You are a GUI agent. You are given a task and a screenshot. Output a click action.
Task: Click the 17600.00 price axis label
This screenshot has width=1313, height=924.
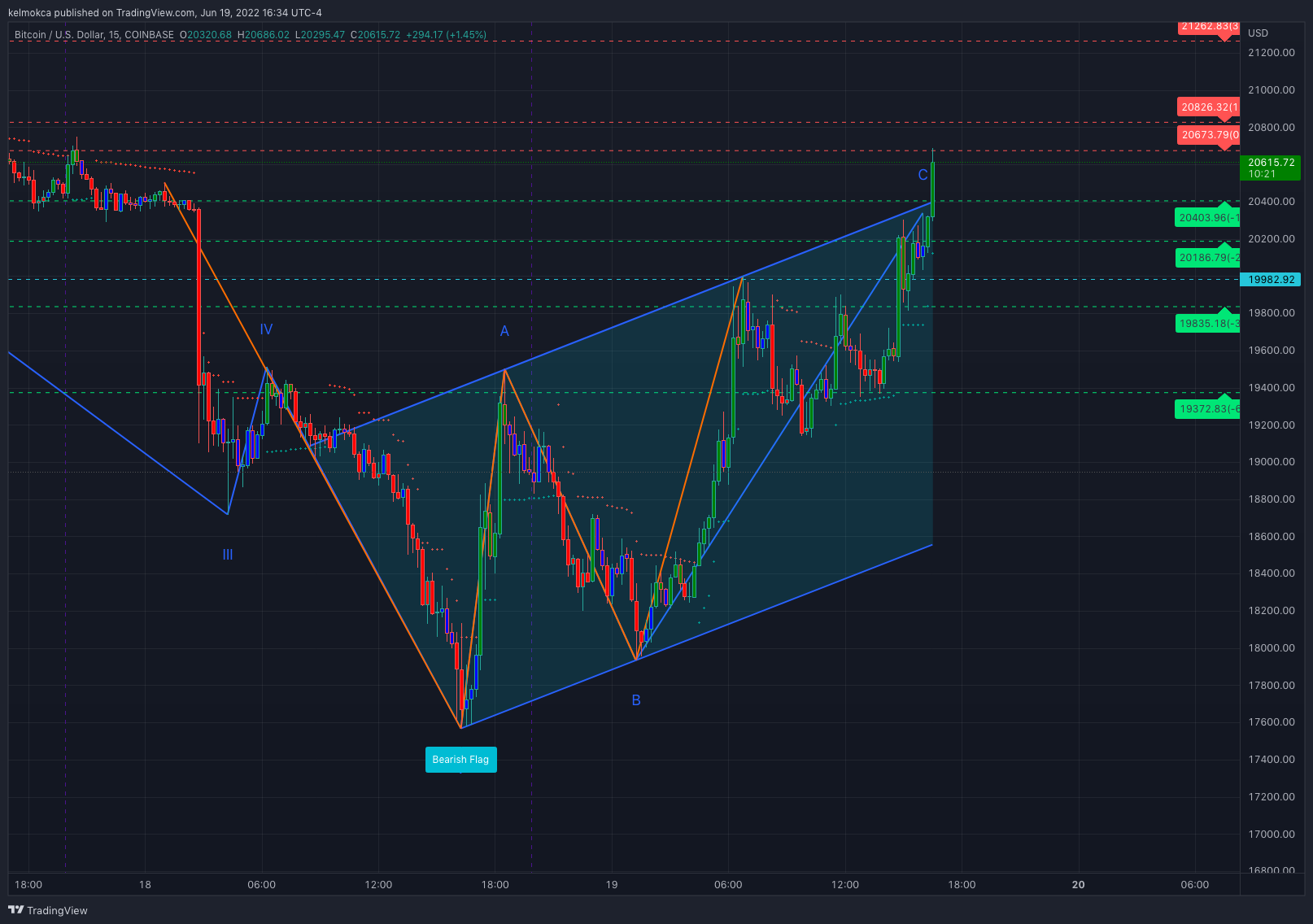pos(1272,722)
